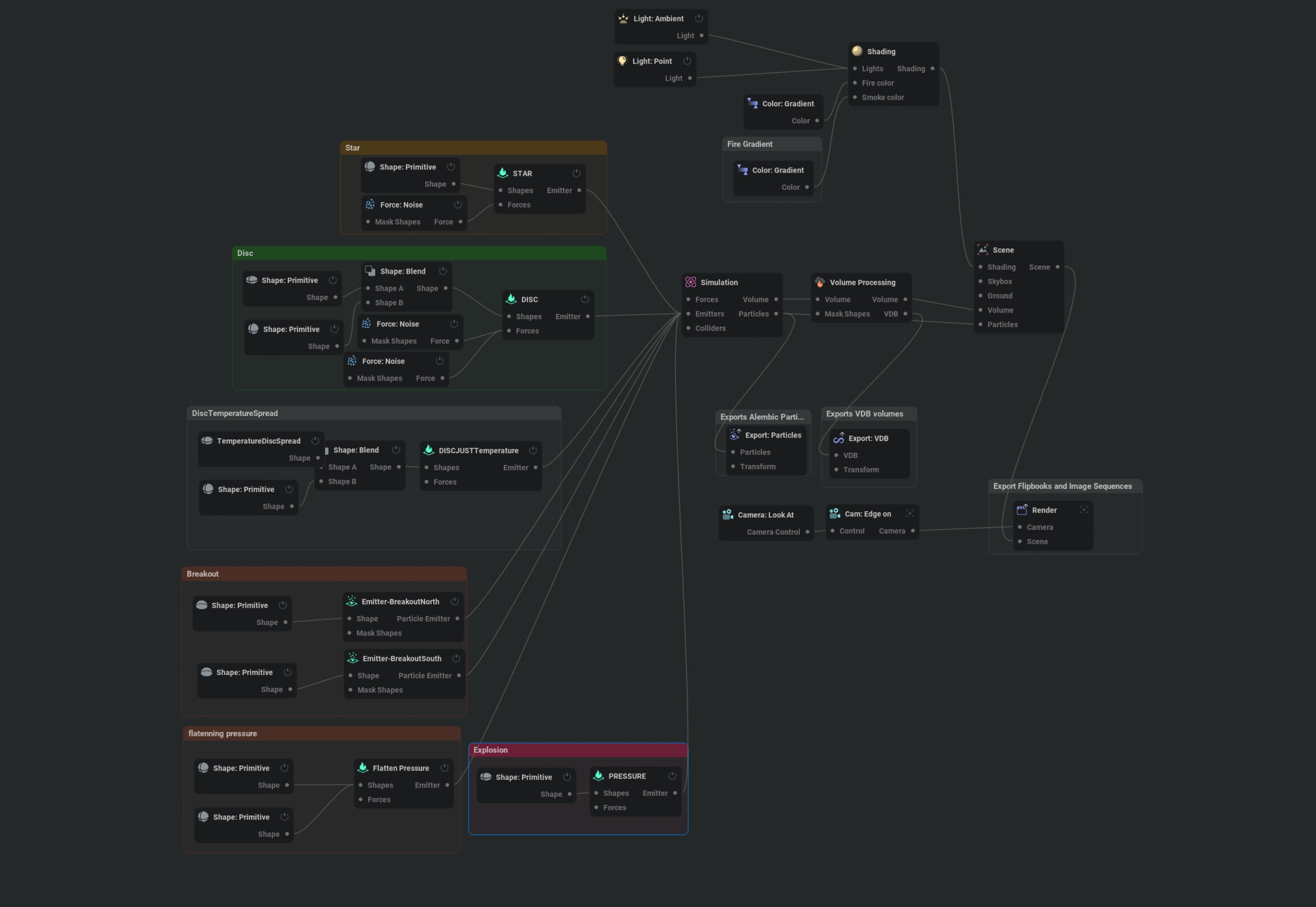Viewport: 1316px width, 907px height.
Task: Click the focus icon on Cam: Edge on
Action: point(910,514)
